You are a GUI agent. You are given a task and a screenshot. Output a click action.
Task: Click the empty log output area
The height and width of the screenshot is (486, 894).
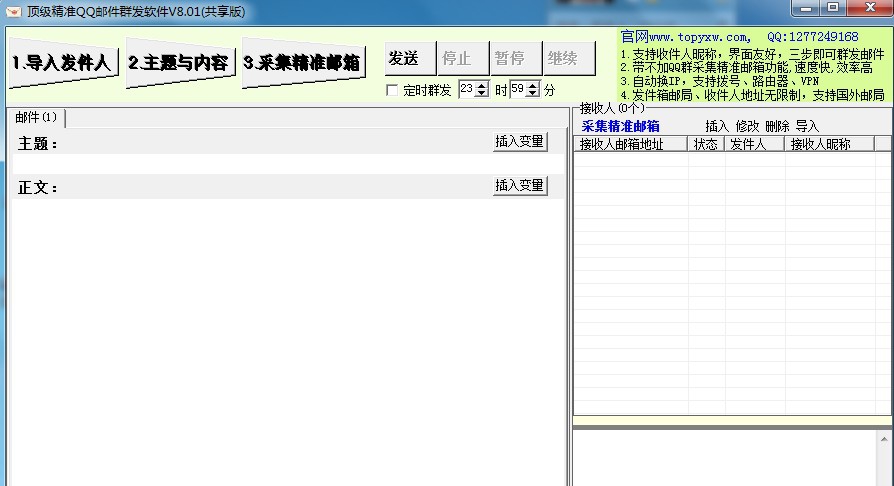pyautogui.click(x=724, y=458)
